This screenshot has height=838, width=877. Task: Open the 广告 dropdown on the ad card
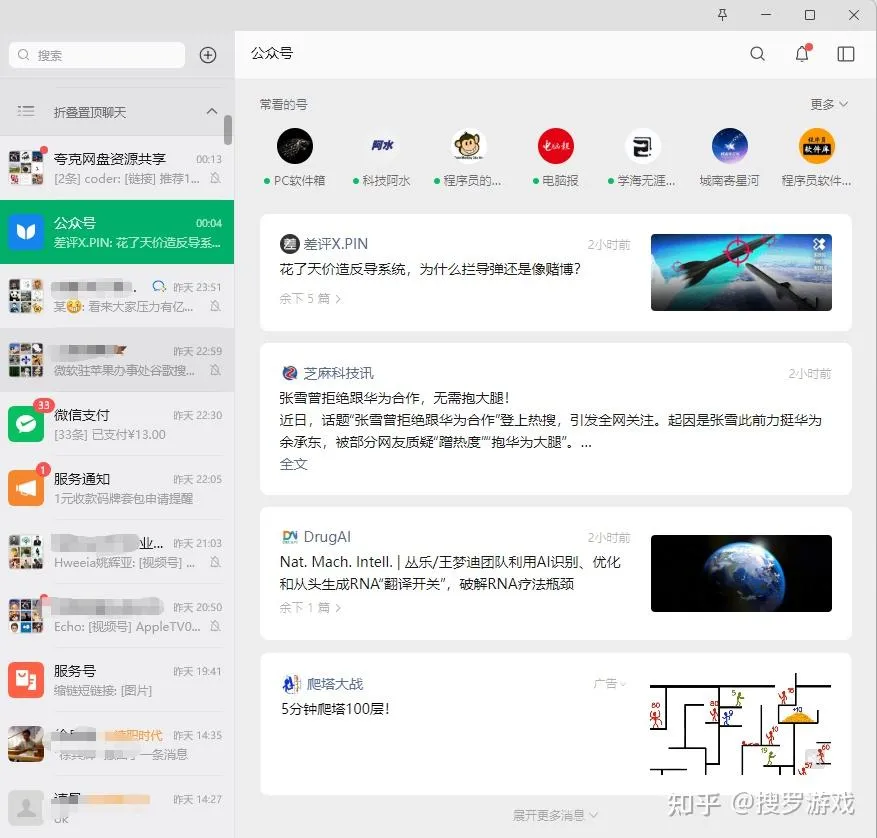coord(609,683)
